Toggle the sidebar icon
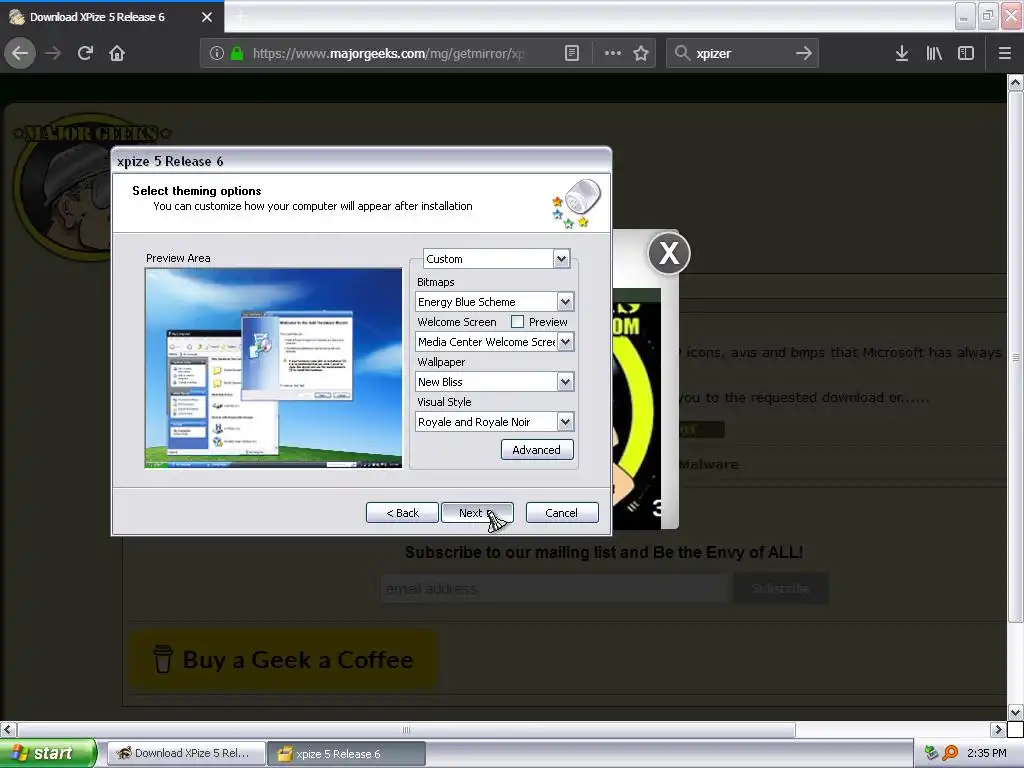 pyautogui.click(x=966, y=53)
